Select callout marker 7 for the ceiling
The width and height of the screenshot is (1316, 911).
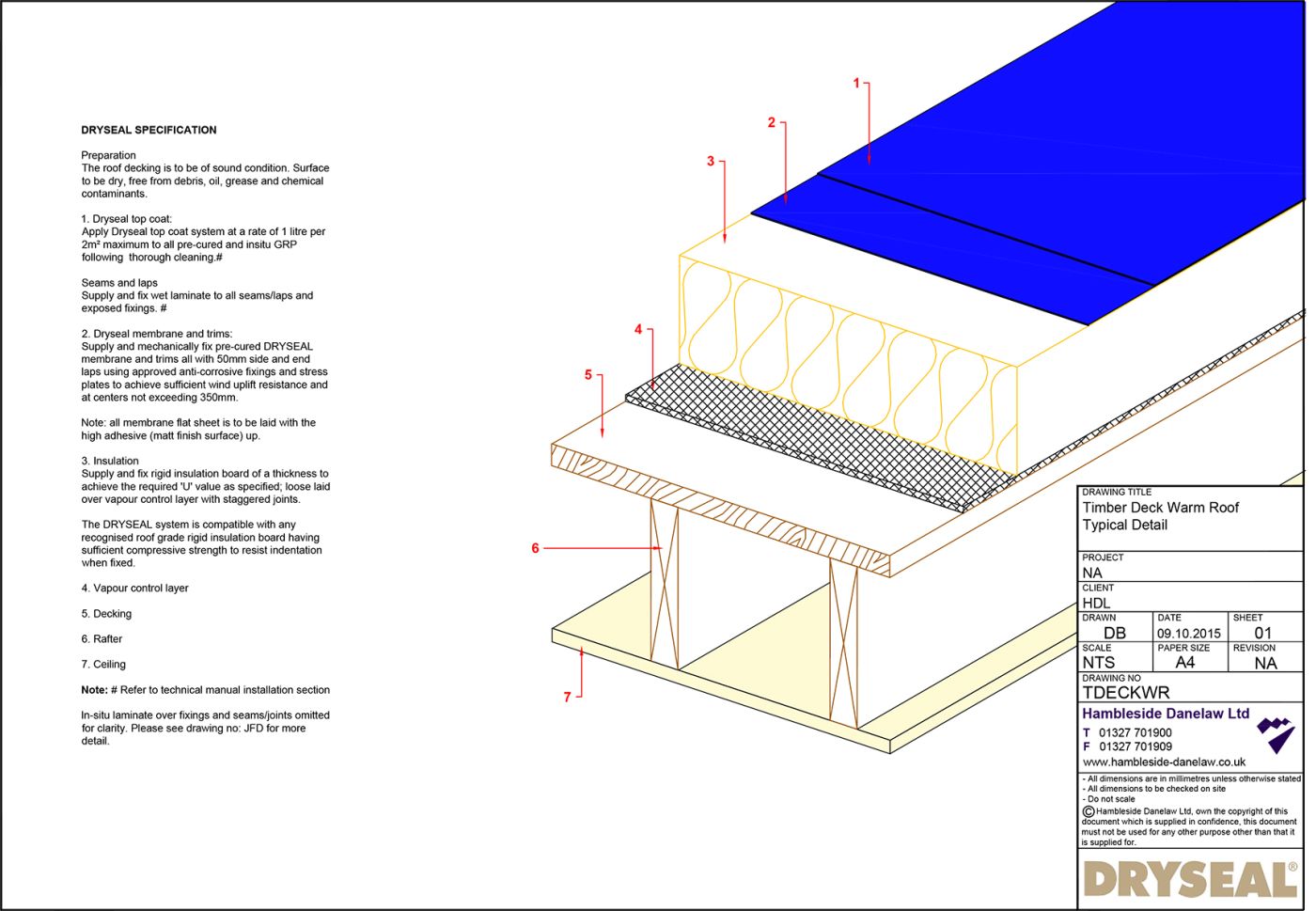pyautogui.click(x=567, y=698)
